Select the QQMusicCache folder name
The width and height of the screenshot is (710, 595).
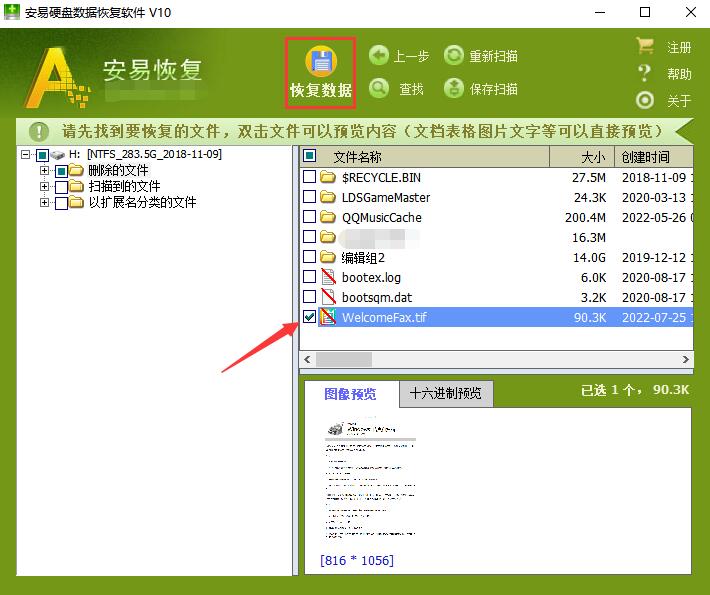click(382, 217)
